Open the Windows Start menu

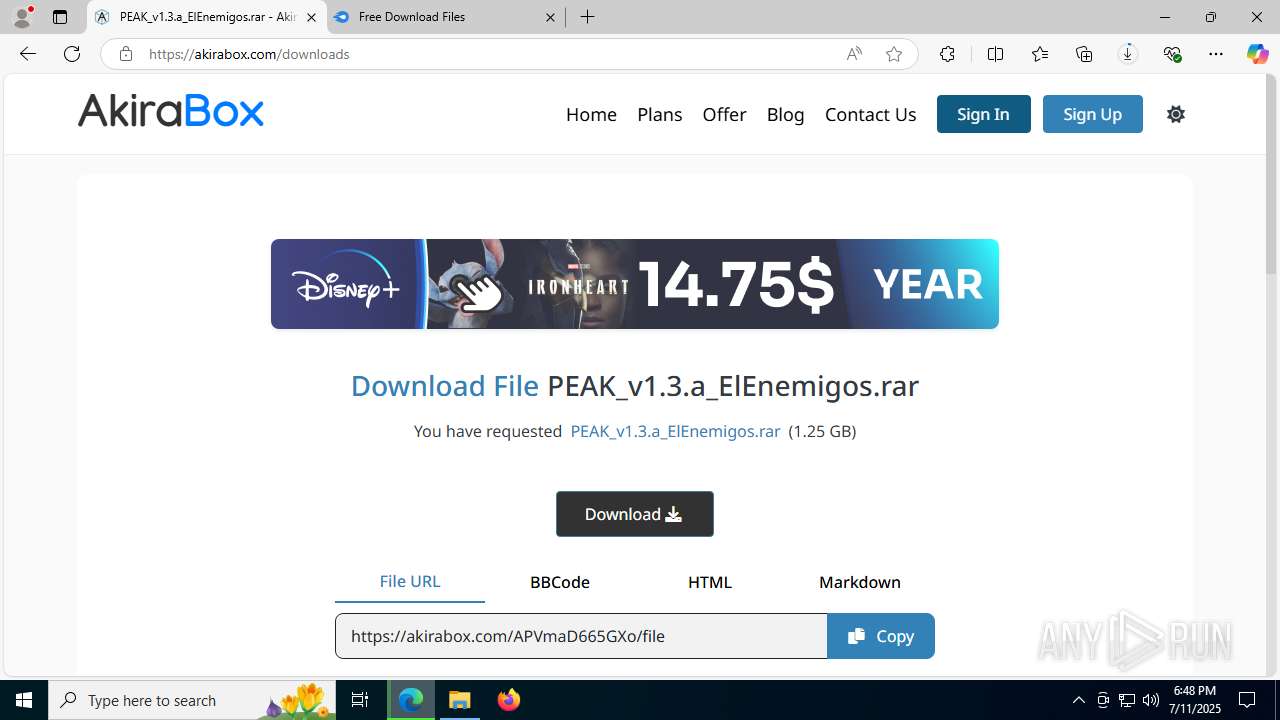click(24, 700)
